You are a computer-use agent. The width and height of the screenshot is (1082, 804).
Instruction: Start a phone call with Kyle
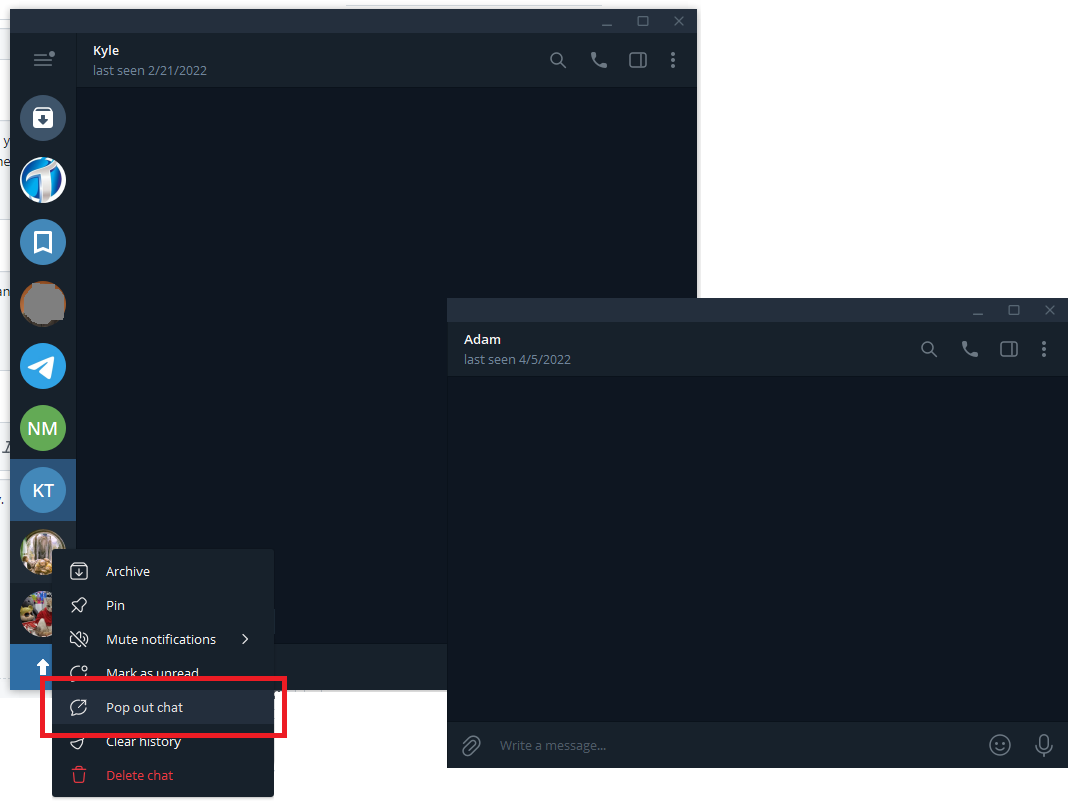(x=598, y=60)
